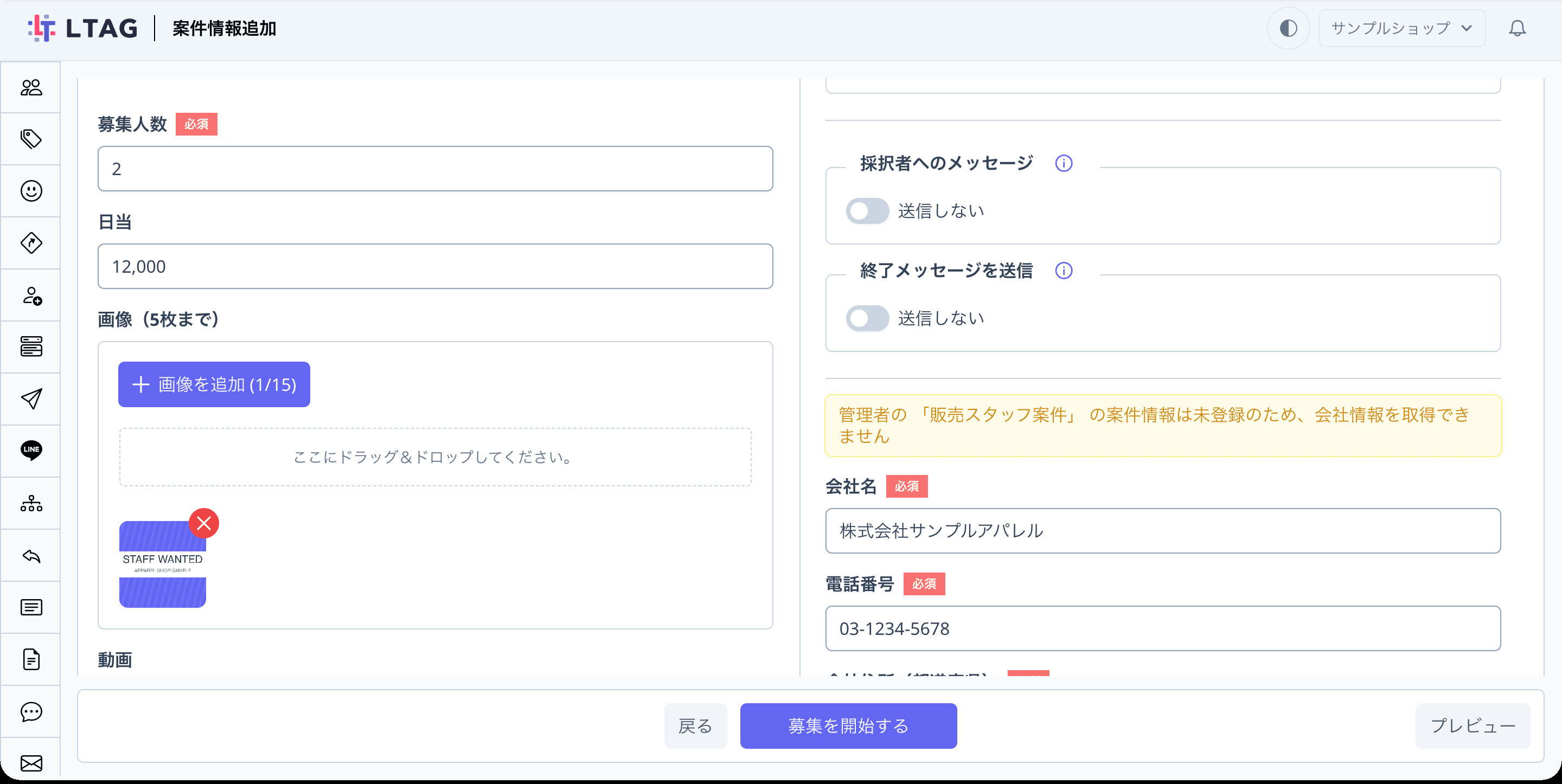
Task: Enable the 終了メッセージを送信 toggle
Action: click(x=867, y=318)
